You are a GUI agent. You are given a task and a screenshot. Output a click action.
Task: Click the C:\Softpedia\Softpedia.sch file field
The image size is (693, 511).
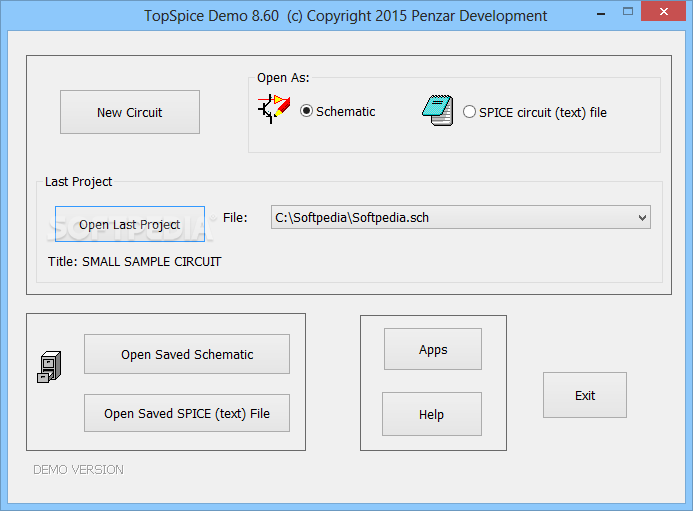click(461, 217)
